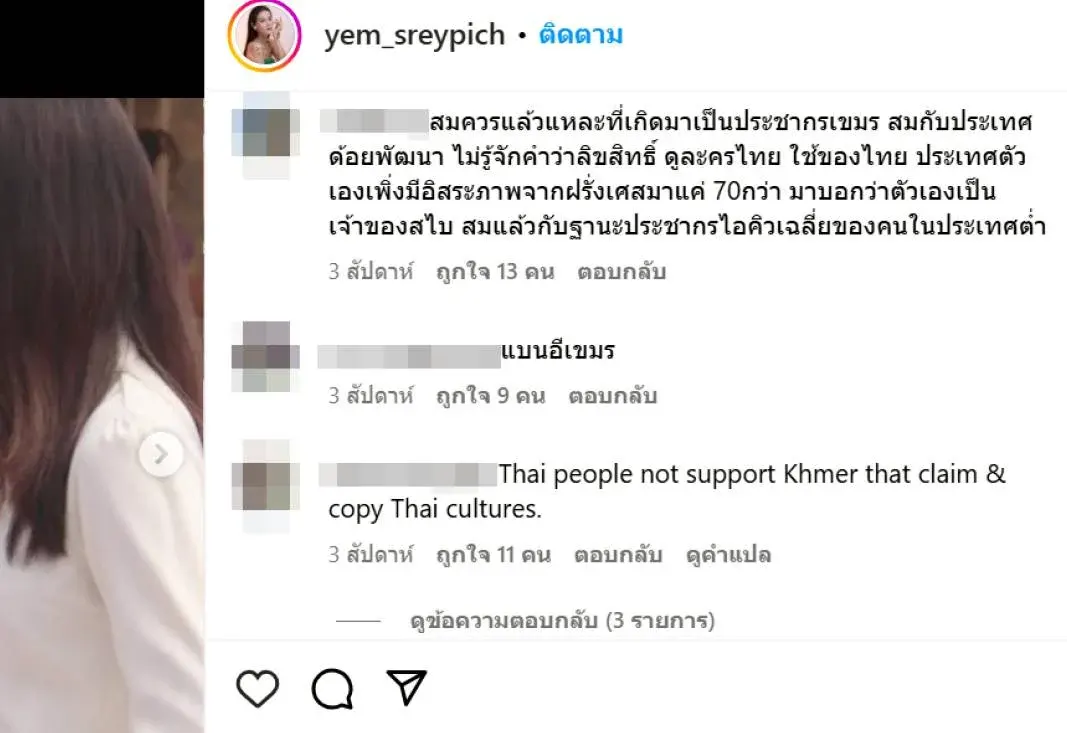Viewport: 1067px width, 733px height.
Task: Open the first commenter's blurred avatar
Action: point(265,133)
